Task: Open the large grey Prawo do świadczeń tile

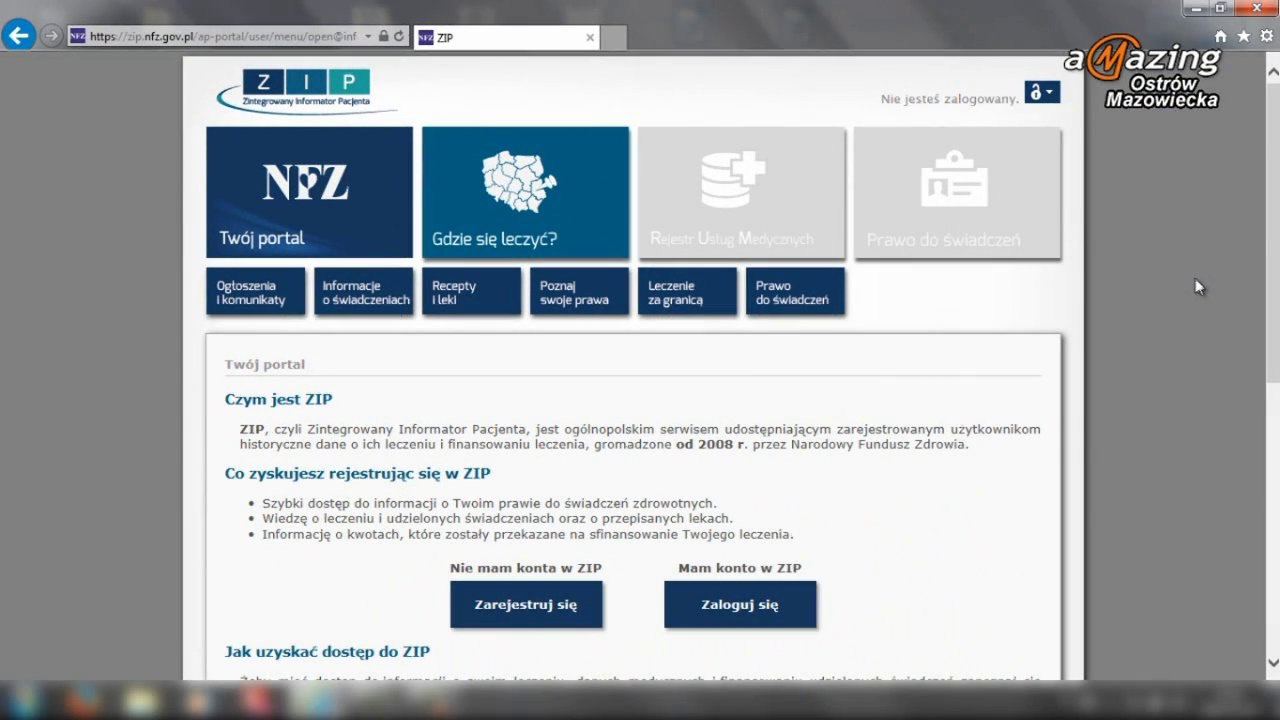Action: coord(957,192)
